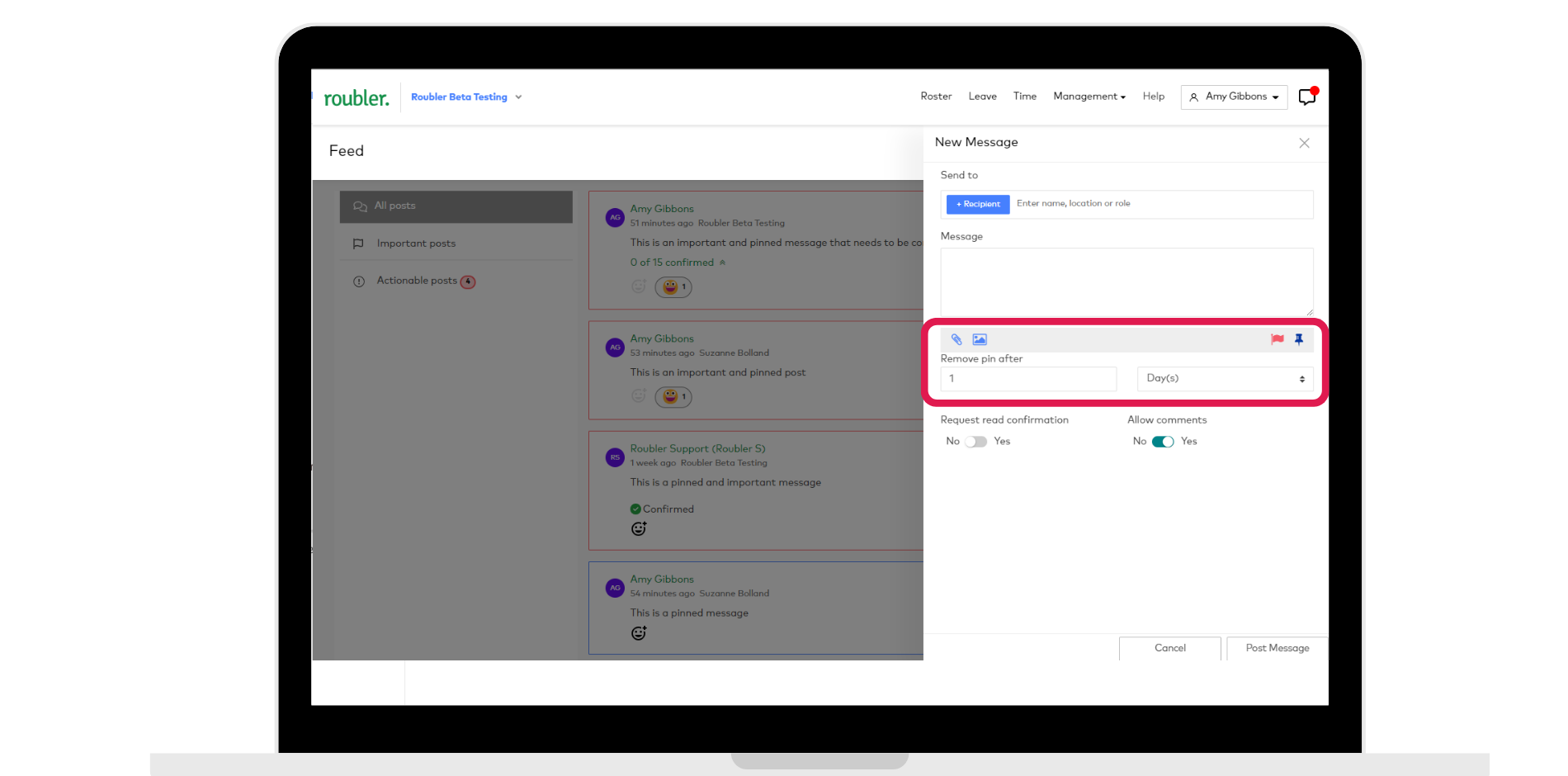Click into the Message text area
This screenshot has width=1568, height=776.
pyautogui.click(x=1127, y=282)
